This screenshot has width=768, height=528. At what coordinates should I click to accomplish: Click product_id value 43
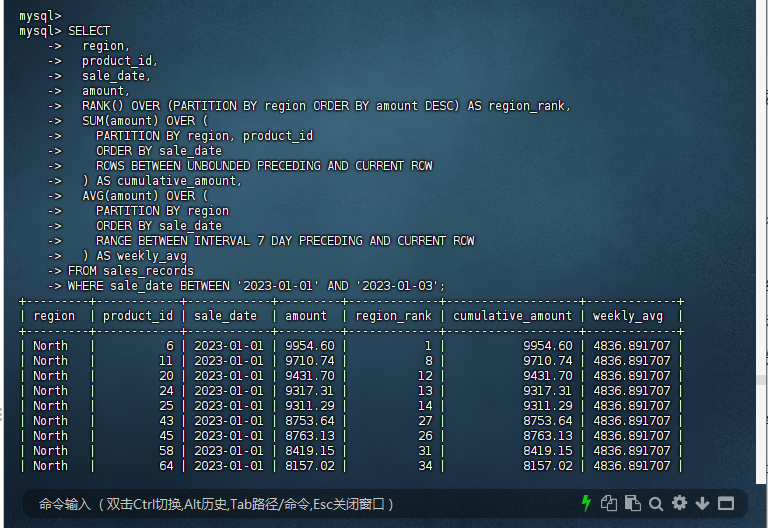166,421
